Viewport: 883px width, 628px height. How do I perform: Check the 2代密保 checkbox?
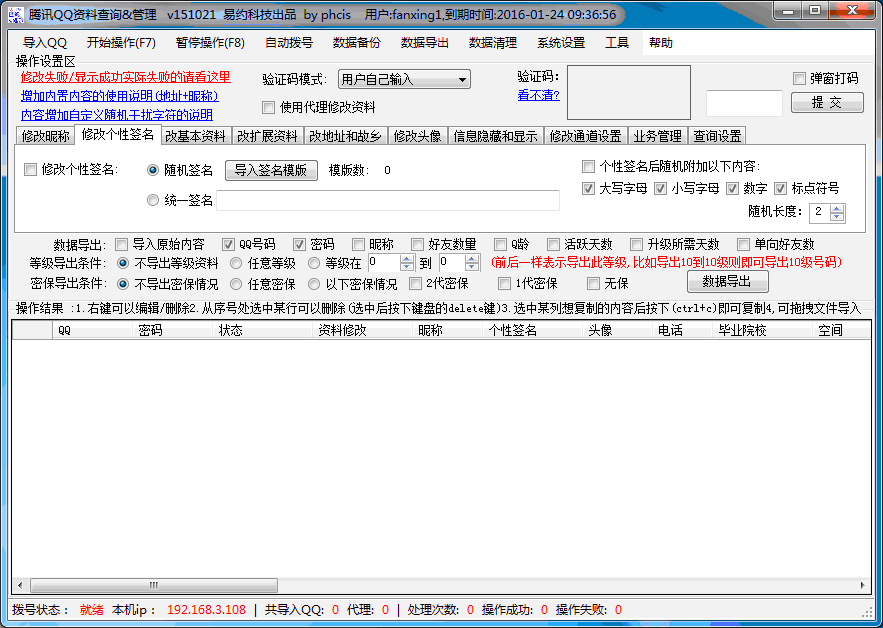(416, 283)
